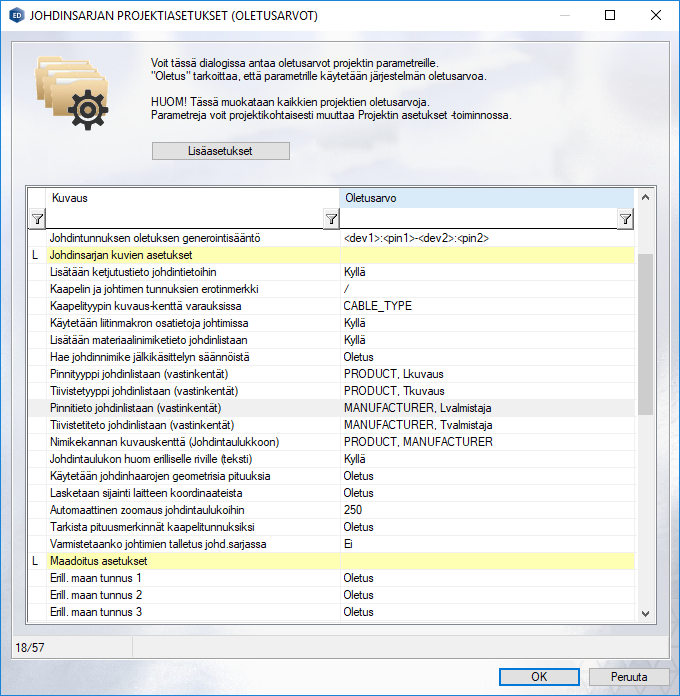
Task: Change the Ei value for Varmistetaanko johtimien talletus
Action: 486,545
